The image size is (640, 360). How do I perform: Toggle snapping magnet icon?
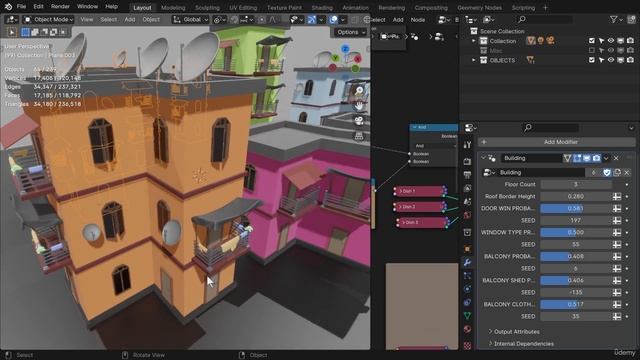[x=234, y=19]
